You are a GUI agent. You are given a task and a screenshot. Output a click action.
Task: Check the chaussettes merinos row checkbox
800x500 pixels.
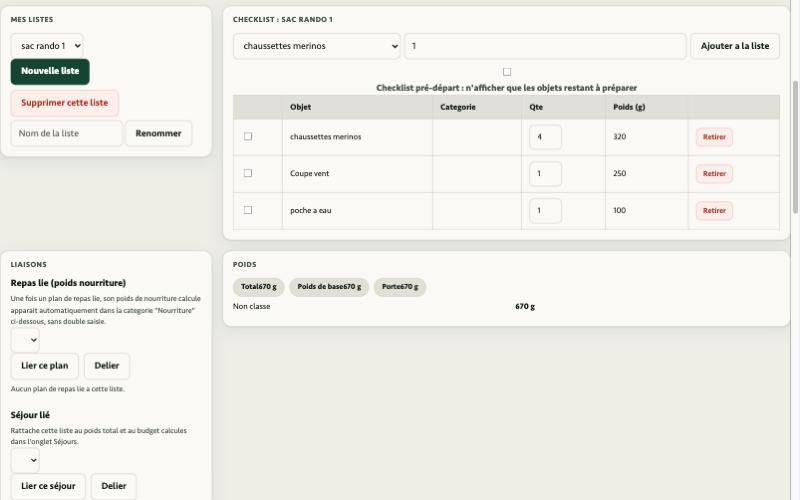point(248,137)
